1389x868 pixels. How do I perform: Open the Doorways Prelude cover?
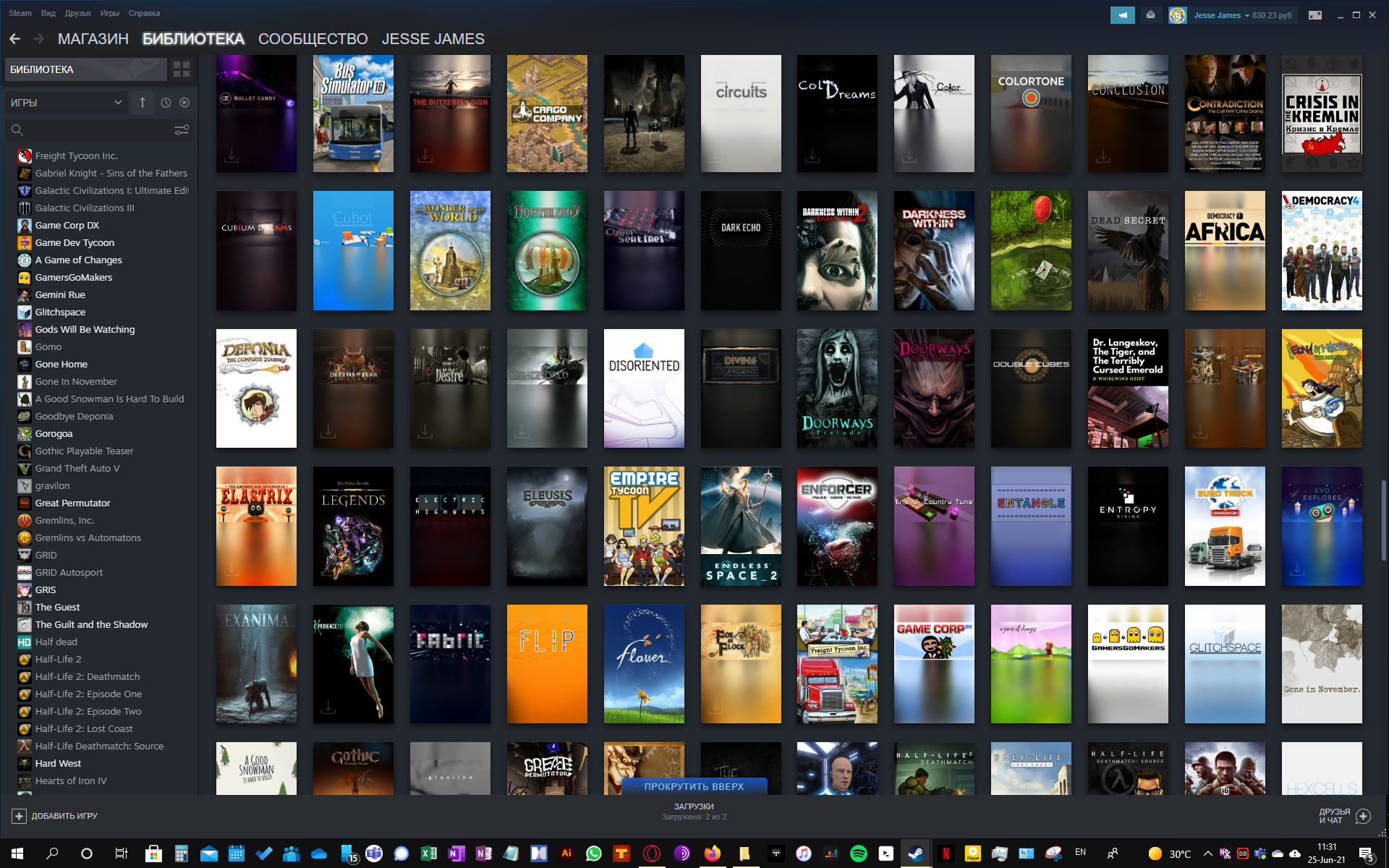click(x=837, y=388)
